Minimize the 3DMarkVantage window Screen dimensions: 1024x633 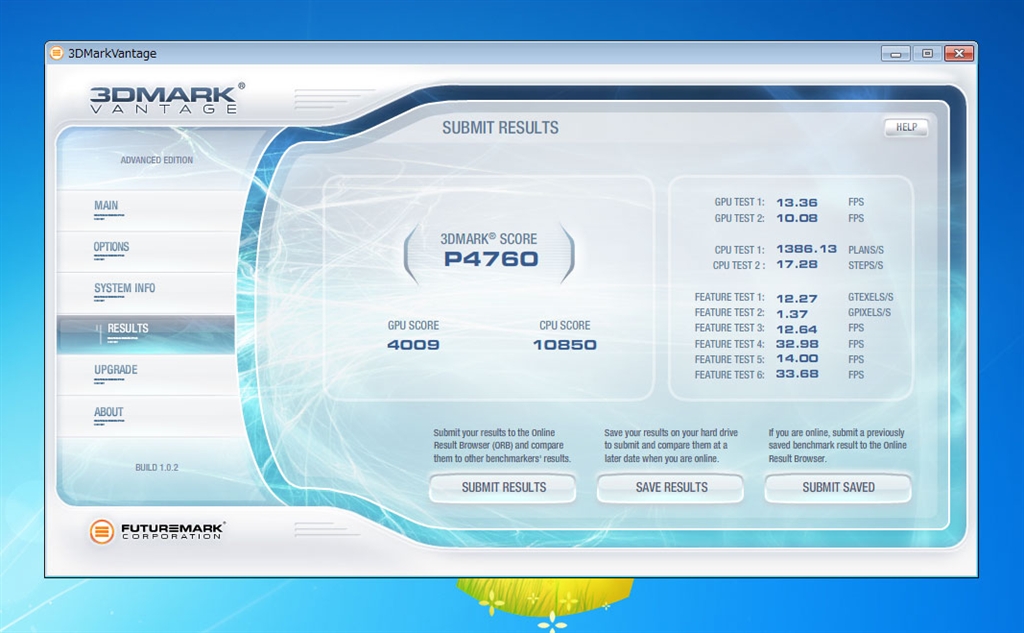(895, 54)
